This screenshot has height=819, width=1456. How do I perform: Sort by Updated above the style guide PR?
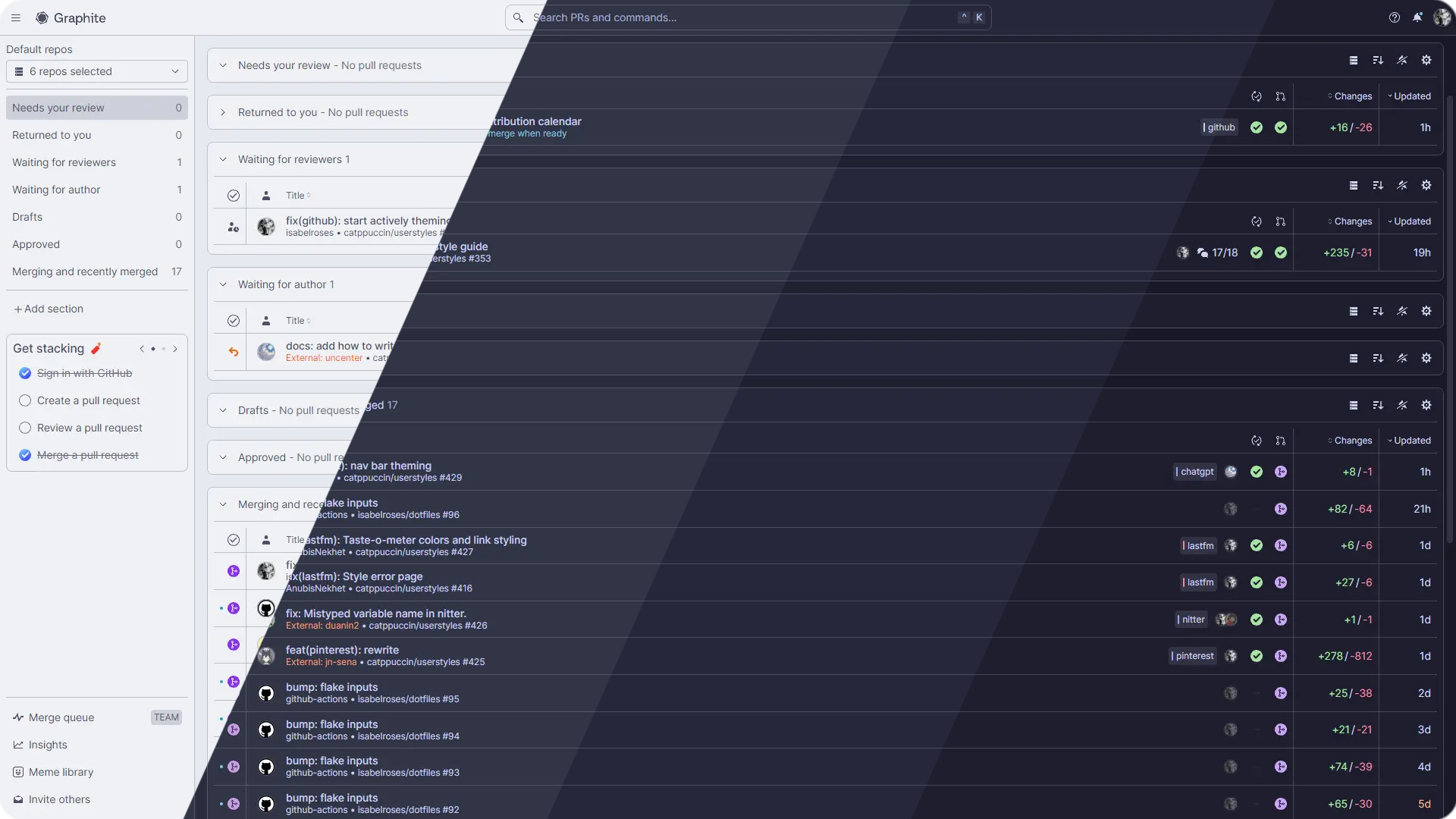coord(1410,221)
